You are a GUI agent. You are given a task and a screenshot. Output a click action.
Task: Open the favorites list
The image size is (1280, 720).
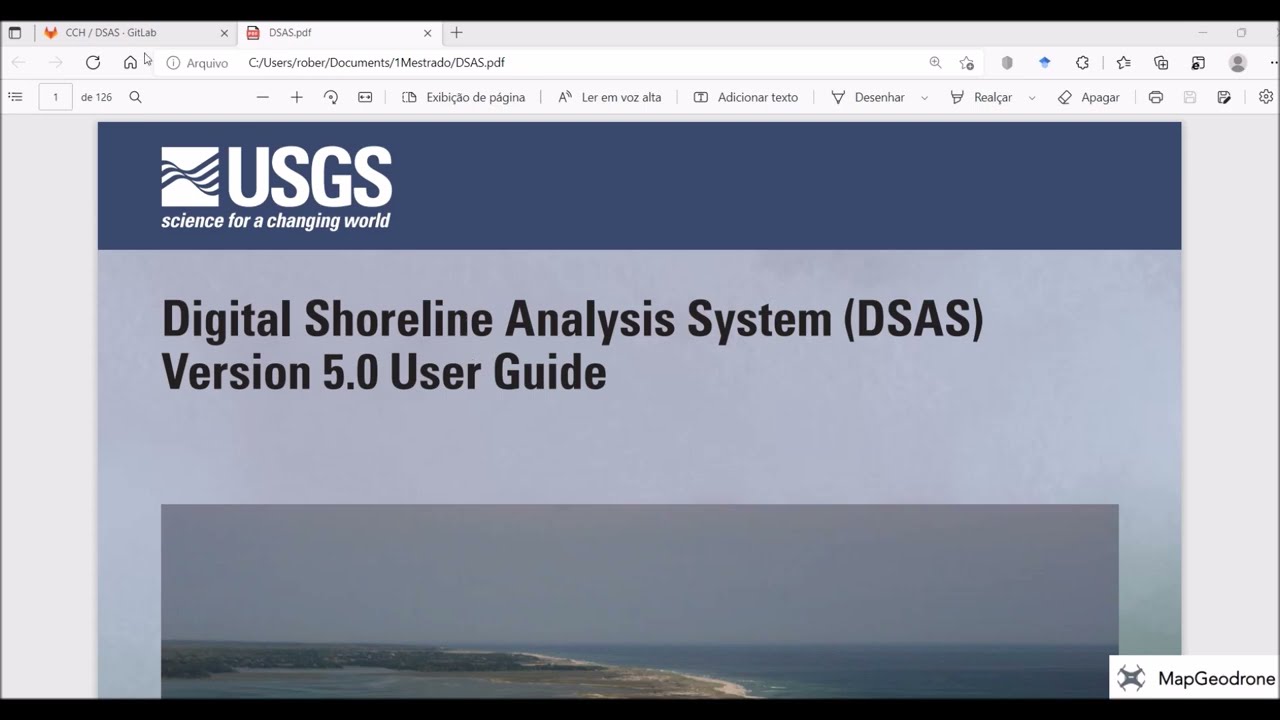point(1124,62)
